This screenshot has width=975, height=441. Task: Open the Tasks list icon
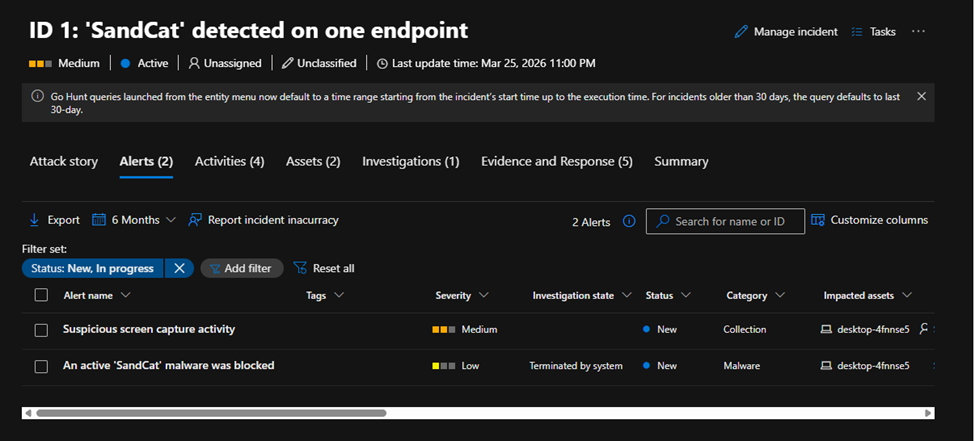(857, 32)
